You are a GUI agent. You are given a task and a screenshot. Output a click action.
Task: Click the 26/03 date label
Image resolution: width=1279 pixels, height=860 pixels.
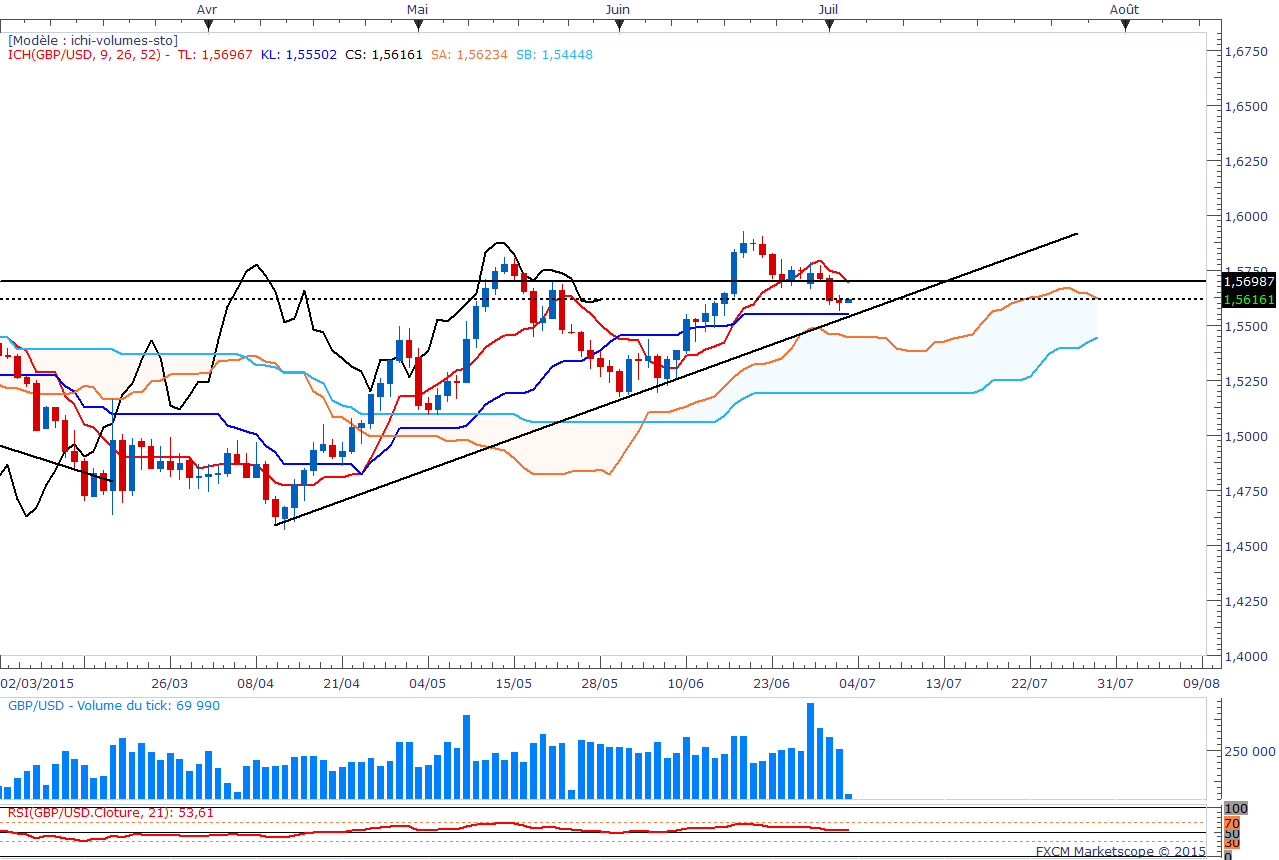click(x=171, y=683)
